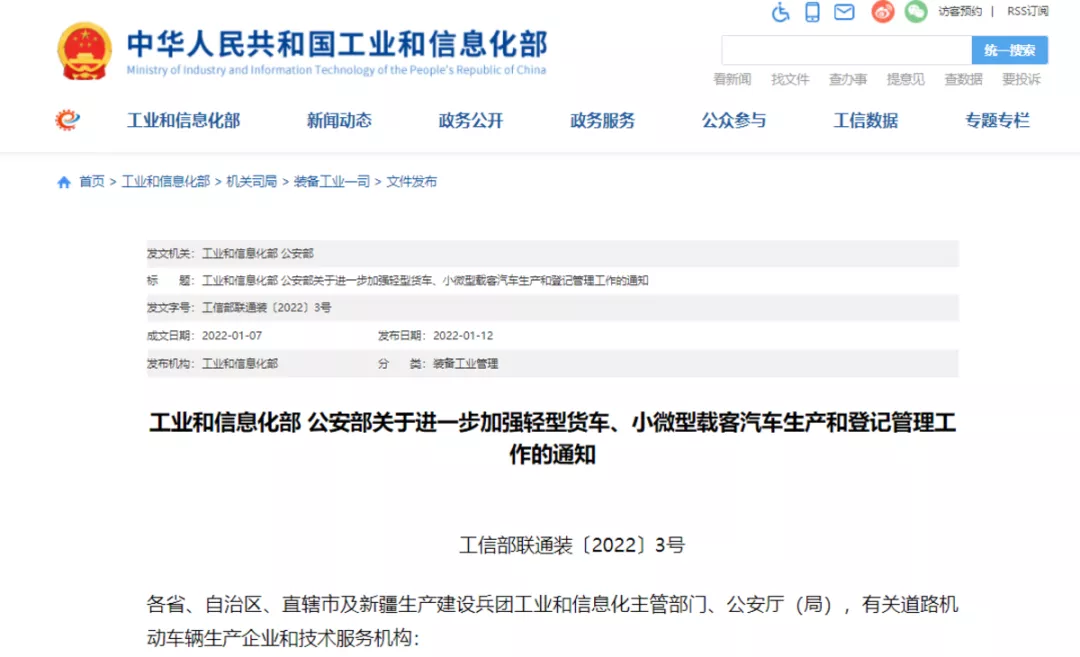
Task: Click the RSS订阅 link
Action: click(1028, 11)
